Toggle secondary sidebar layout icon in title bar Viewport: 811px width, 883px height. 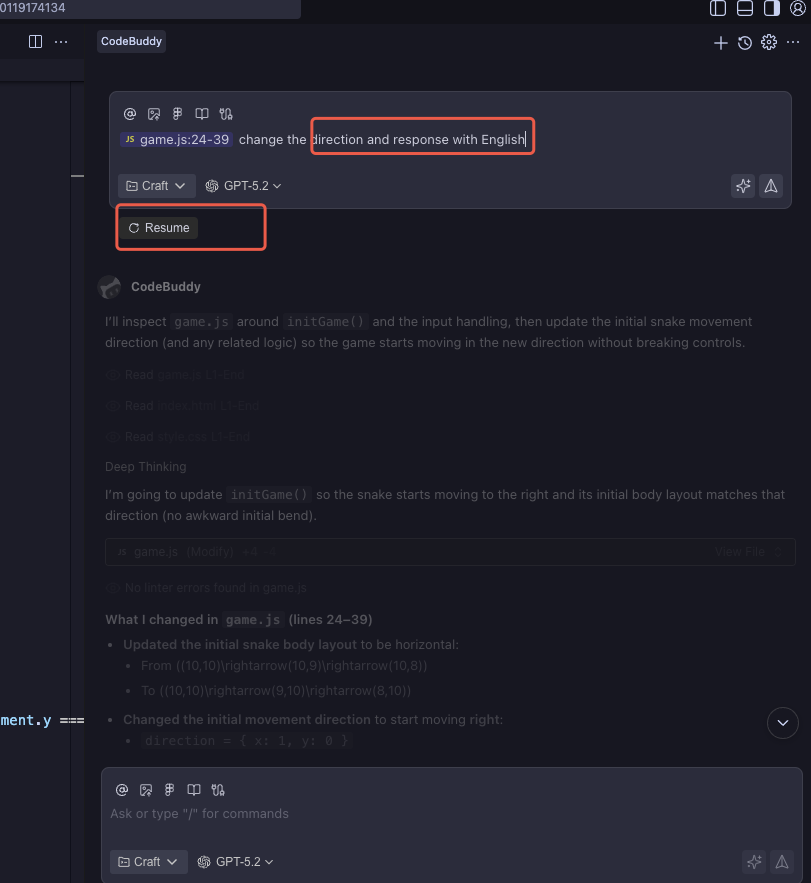772,8
